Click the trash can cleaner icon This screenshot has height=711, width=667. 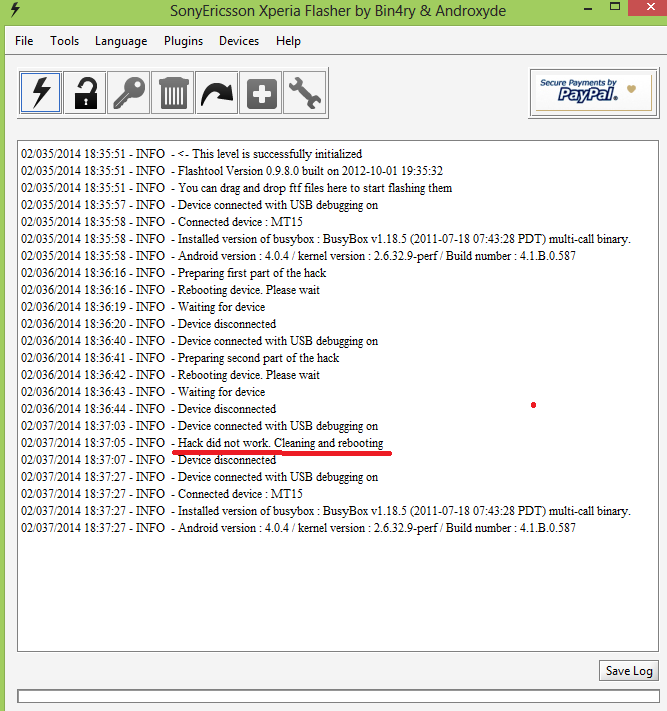pyautogui.click(x=173, y=93)
